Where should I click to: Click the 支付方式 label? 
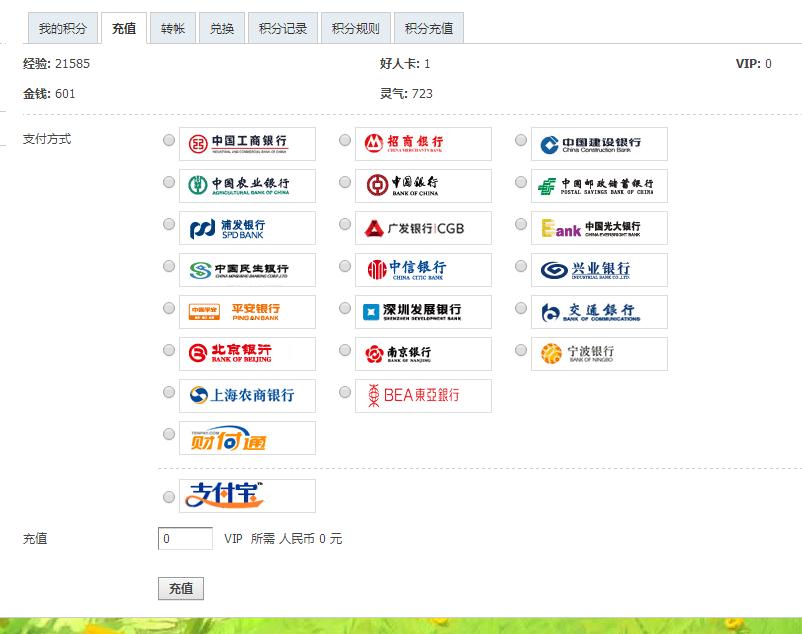(x=47, y=139)
